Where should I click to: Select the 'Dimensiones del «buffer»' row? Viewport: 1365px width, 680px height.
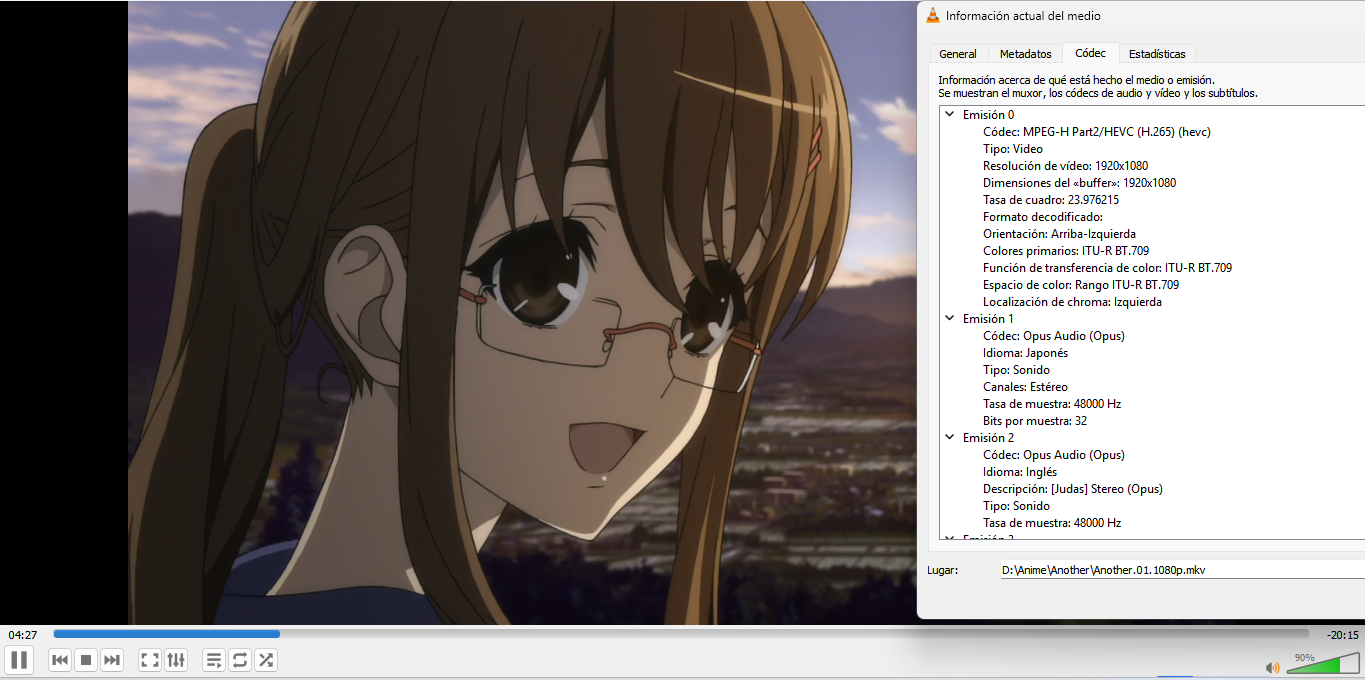[x=1079, y=183]
